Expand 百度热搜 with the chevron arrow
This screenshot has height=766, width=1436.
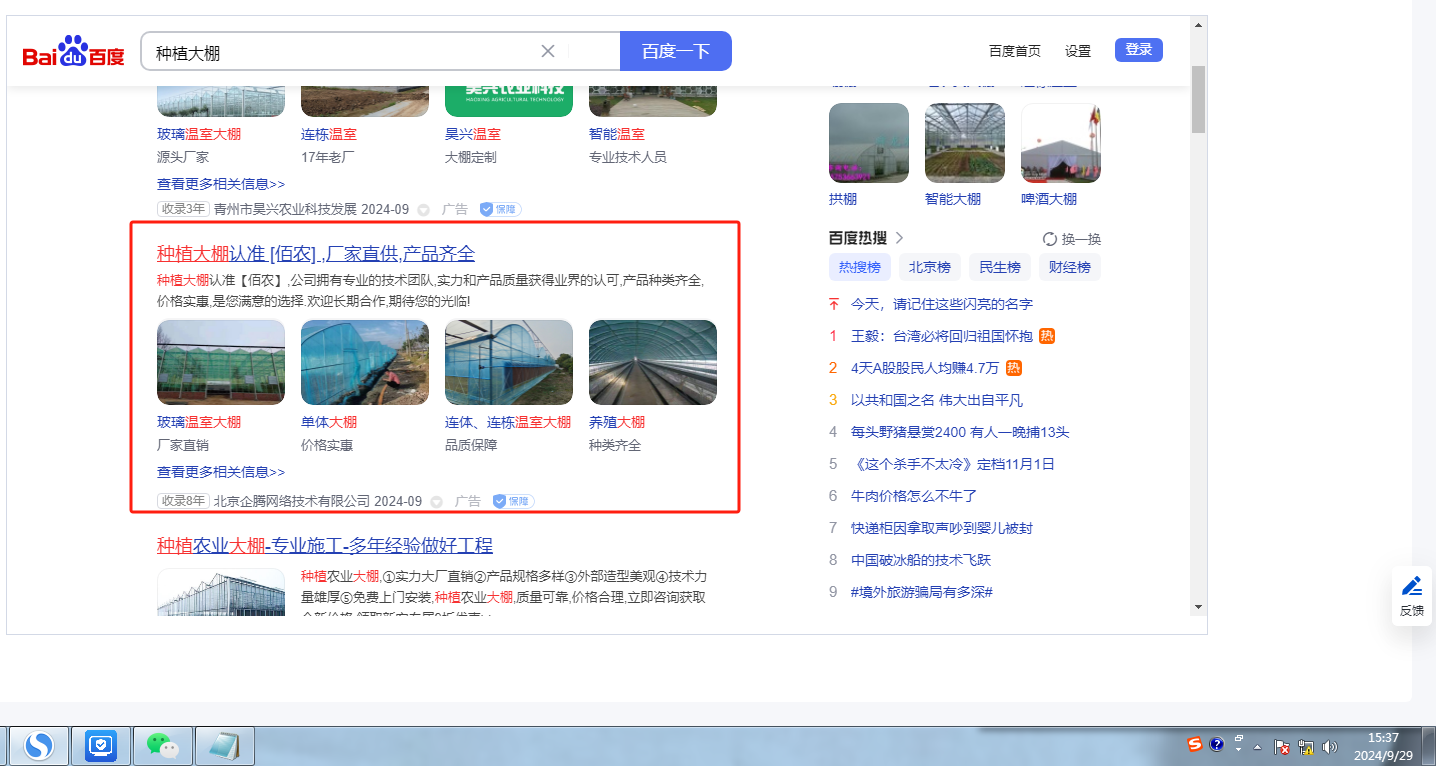click(899, 238)
